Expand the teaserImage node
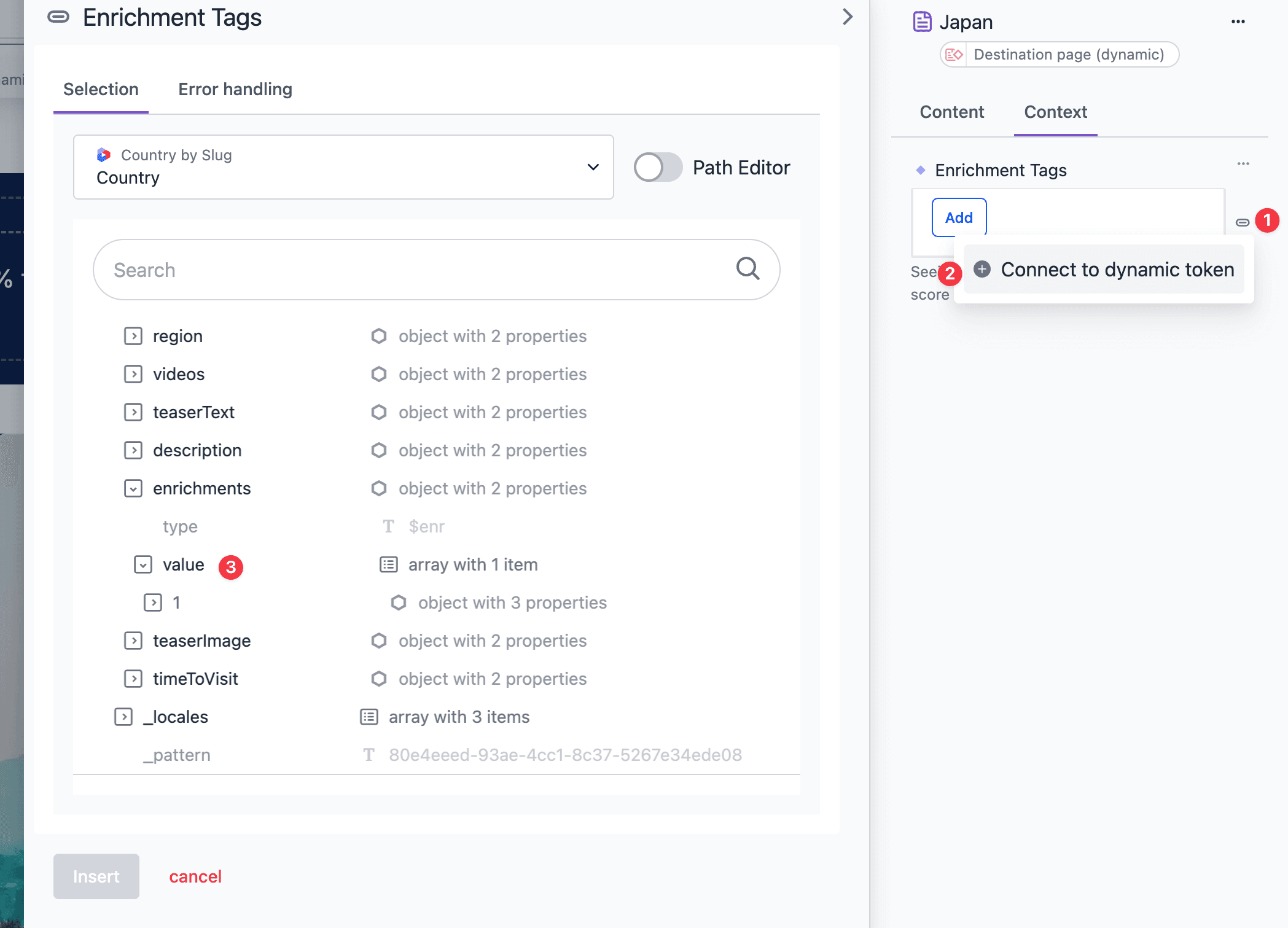Image resolution: width=1288 pixels, height=928 pixels. pyautogui.click(x=133, y=641)
